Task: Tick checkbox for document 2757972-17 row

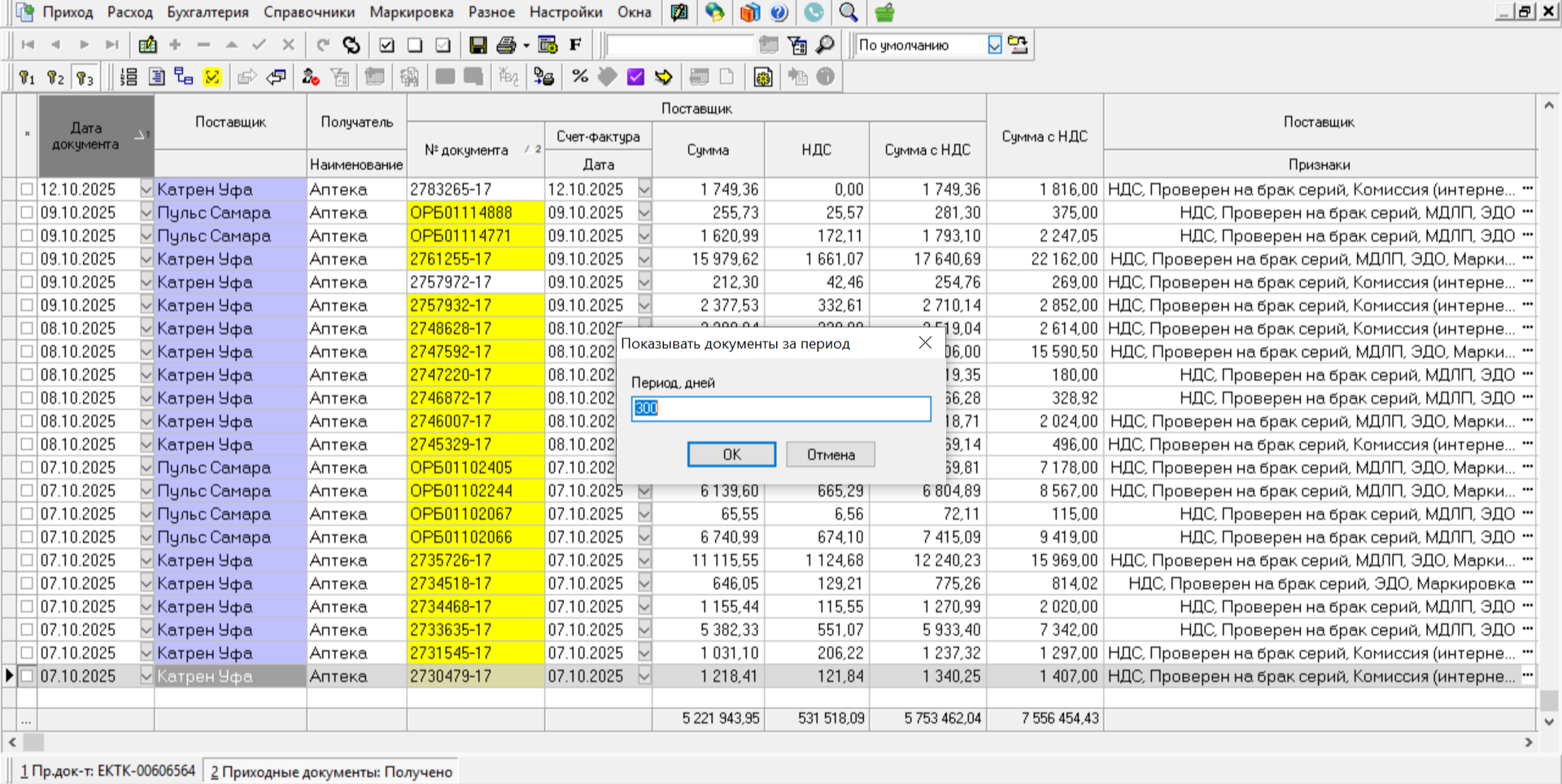Action: 27,282
